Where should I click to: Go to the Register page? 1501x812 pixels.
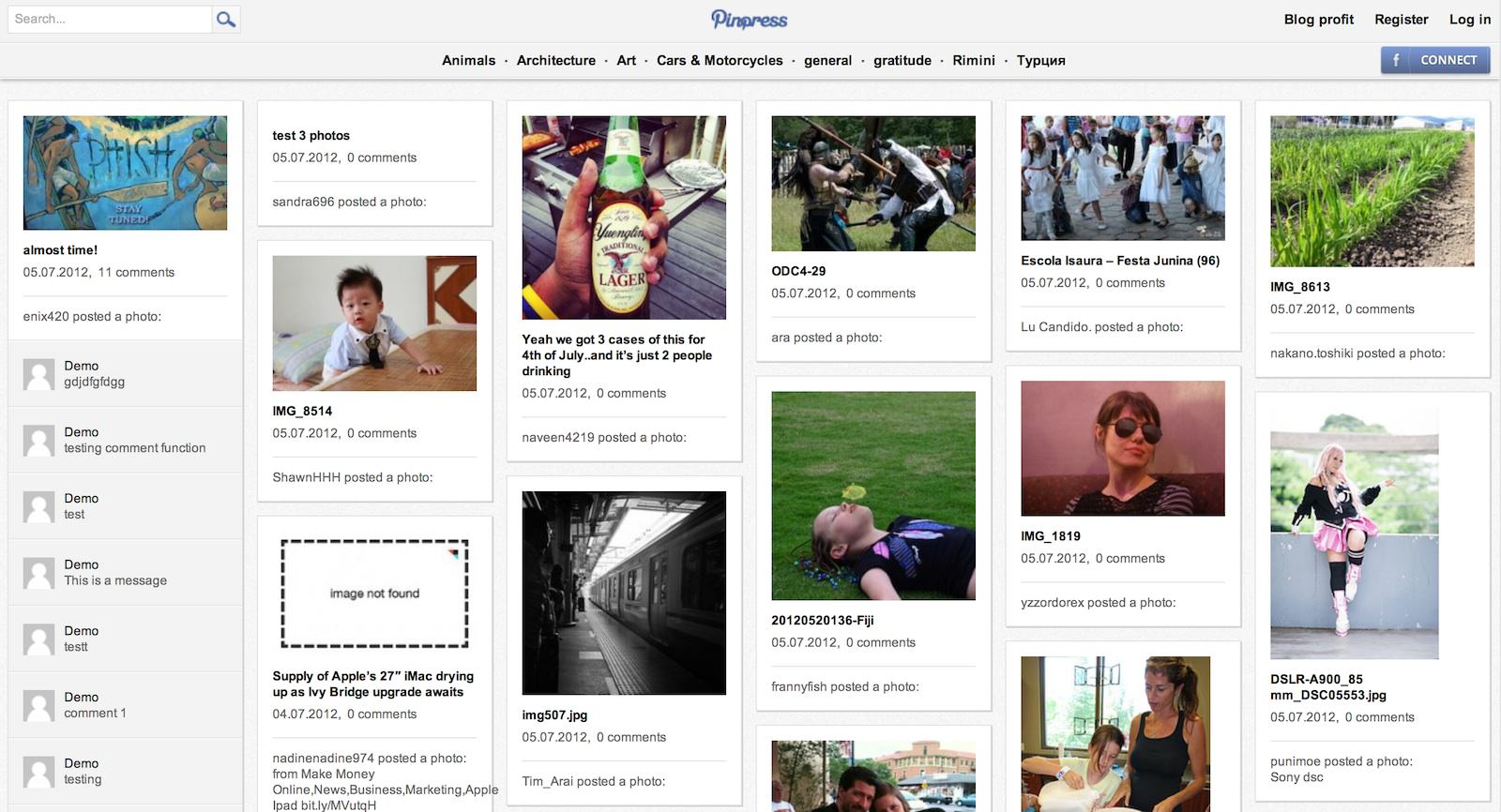1401,19
